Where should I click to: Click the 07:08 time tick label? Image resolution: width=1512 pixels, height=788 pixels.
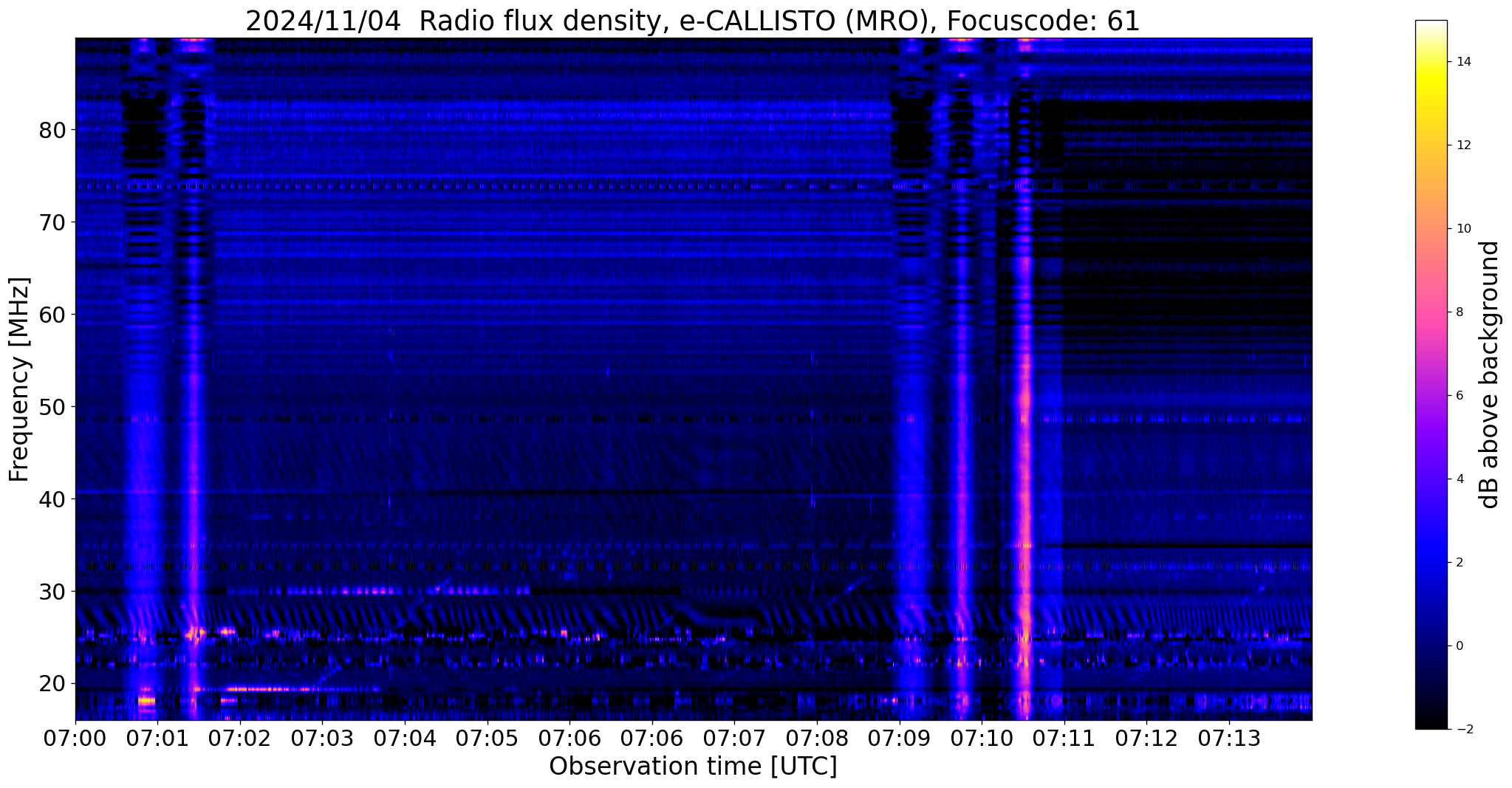point(817,738)
